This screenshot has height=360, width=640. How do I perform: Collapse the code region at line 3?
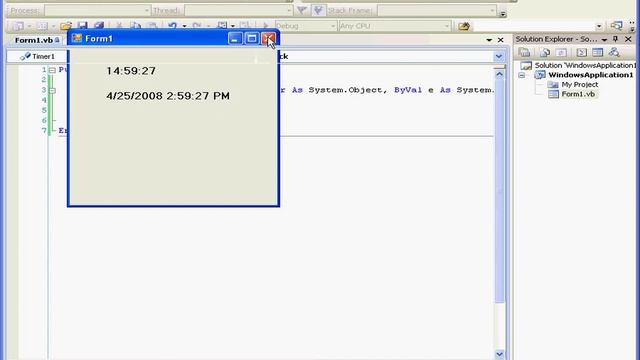pyautogui.click(x=52, y=90)
